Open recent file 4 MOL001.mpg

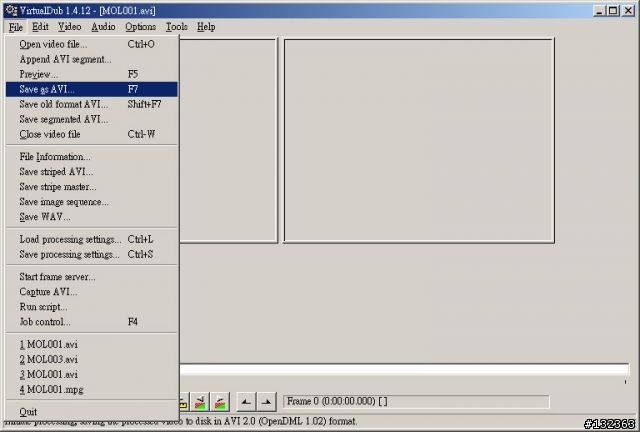pyautogui.click(x=92, y=390)
